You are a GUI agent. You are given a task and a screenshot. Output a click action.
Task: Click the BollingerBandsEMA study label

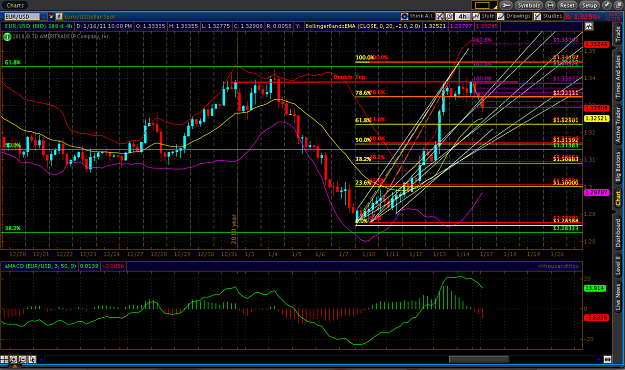(x=363, y=26)
